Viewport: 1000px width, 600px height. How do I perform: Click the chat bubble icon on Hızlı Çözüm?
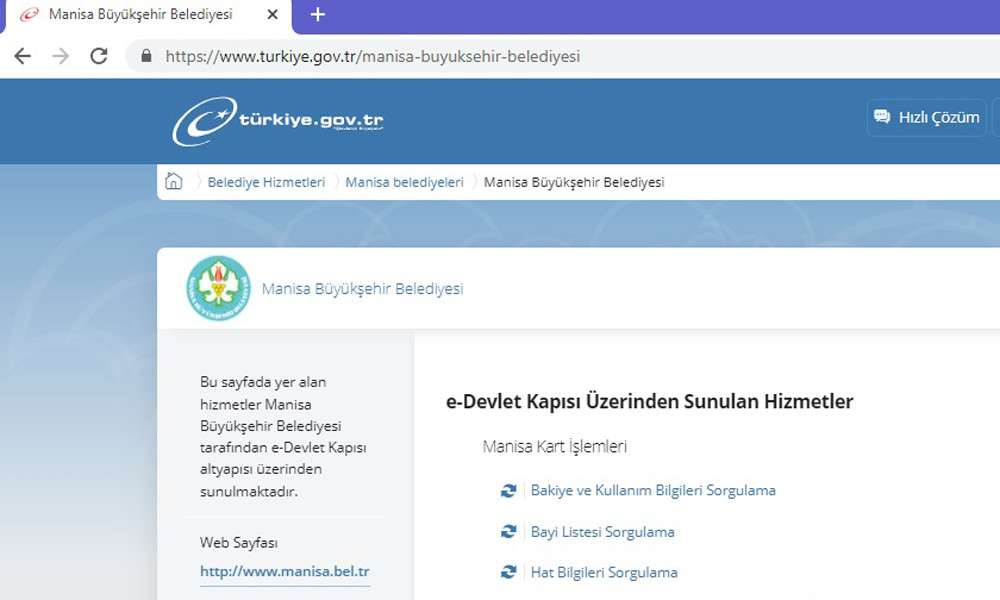(x=881, y=117)
